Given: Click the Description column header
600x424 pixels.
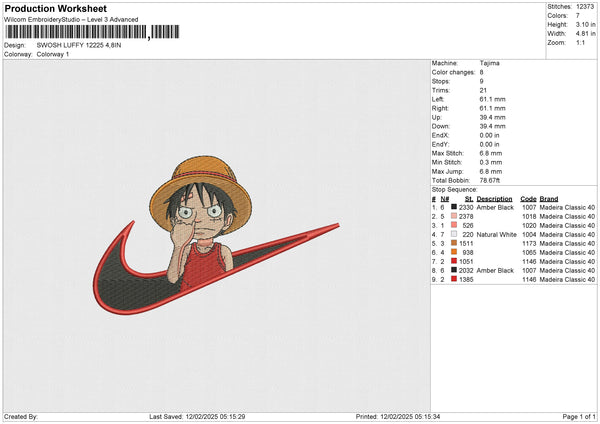Looking at the screenshot, I should [495, 198].
